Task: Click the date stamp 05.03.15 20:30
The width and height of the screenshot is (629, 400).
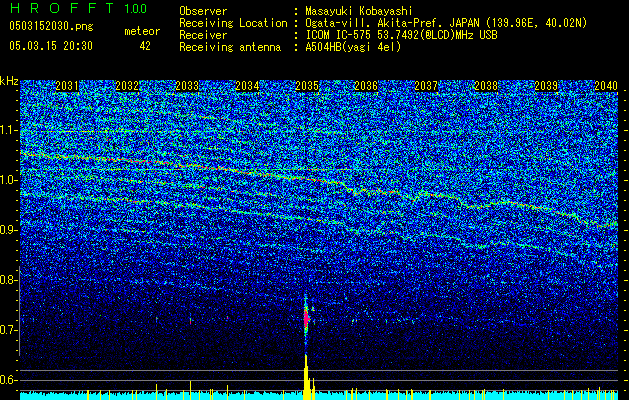Action: pos(51,46)
